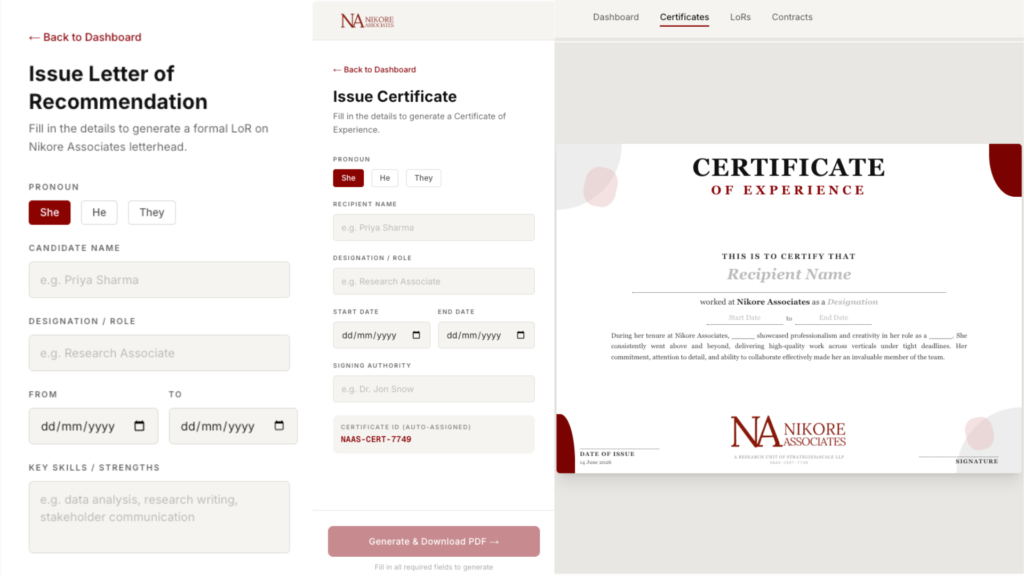
Task: Click Nikore Associates logo on certificate preview
Action: (788, 432)
